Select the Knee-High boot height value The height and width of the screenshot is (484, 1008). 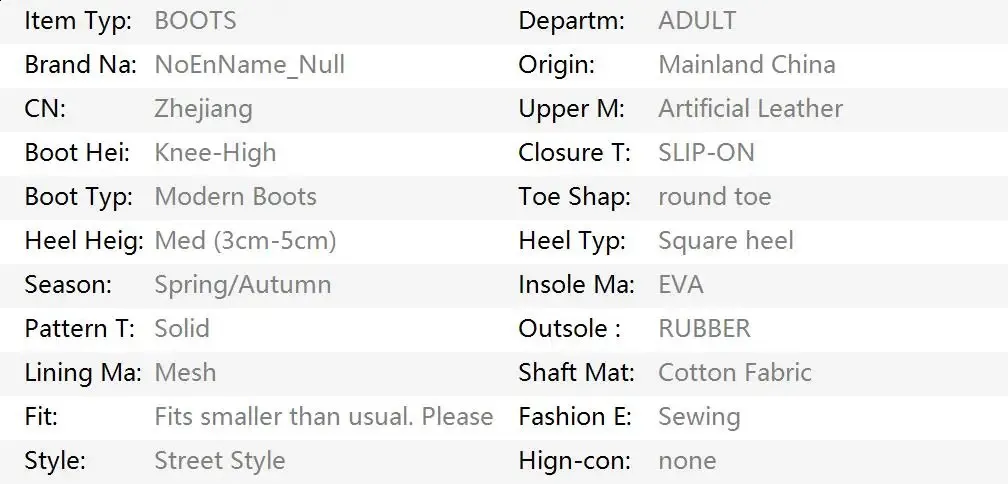pyautogui.click(x=215, y=153)
